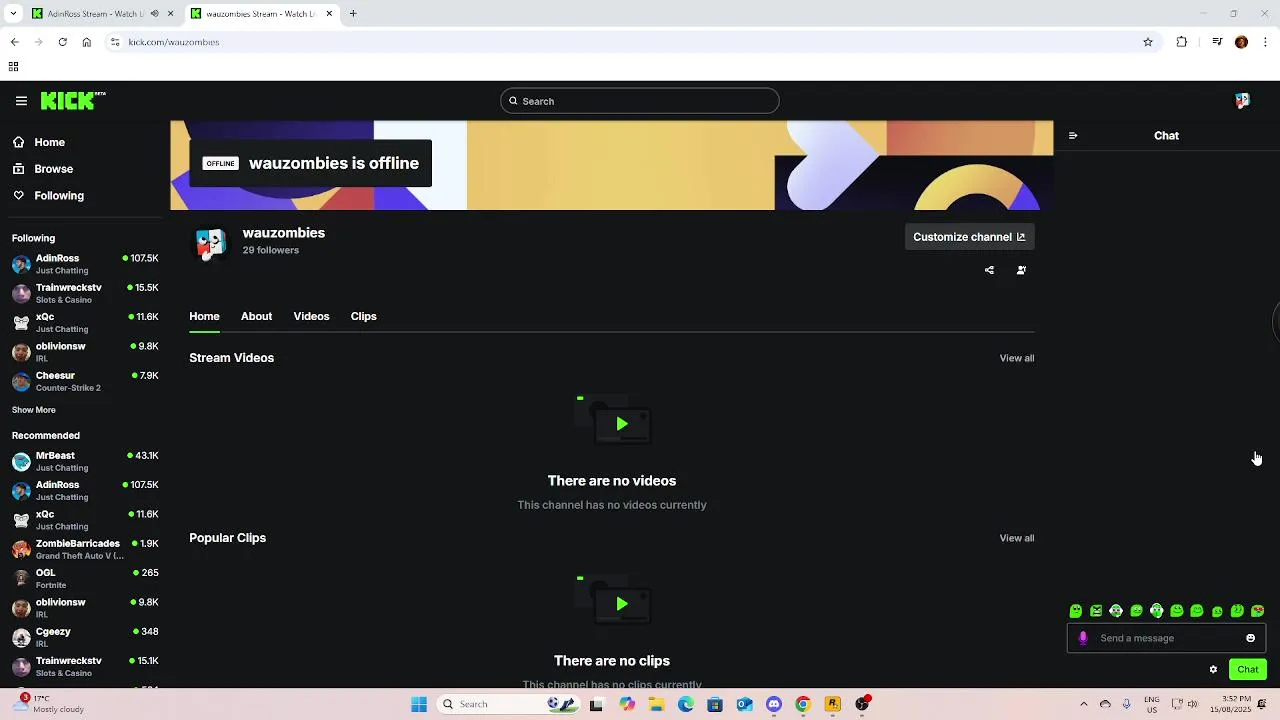This screenshot has height=720, width=1280.
Task: Open a new browser tab
Action: tap(353, 14)
